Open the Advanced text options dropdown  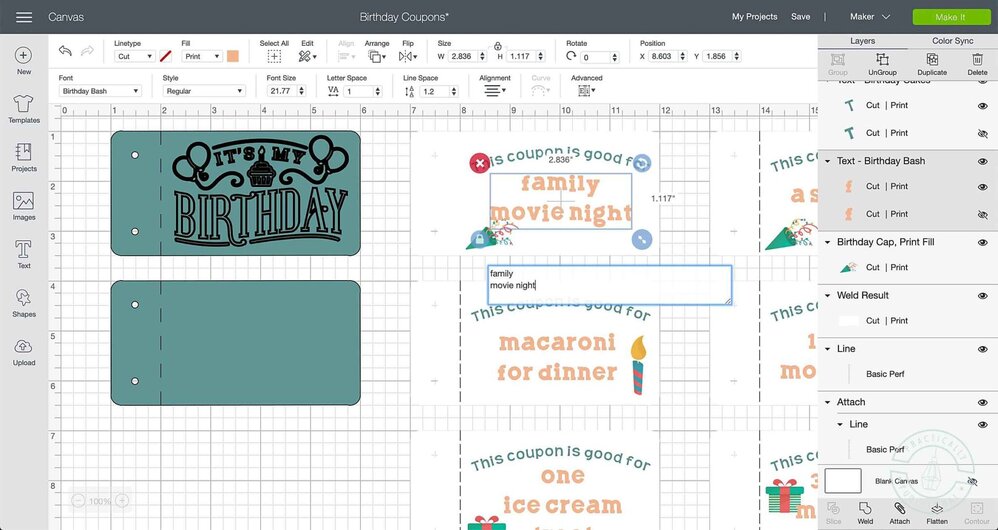point(586,91)
